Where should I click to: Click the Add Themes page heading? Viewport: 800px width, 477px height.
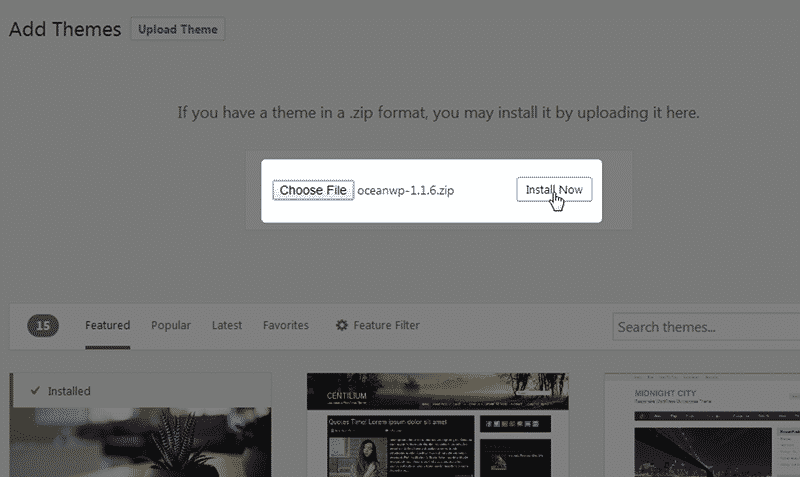65,29
